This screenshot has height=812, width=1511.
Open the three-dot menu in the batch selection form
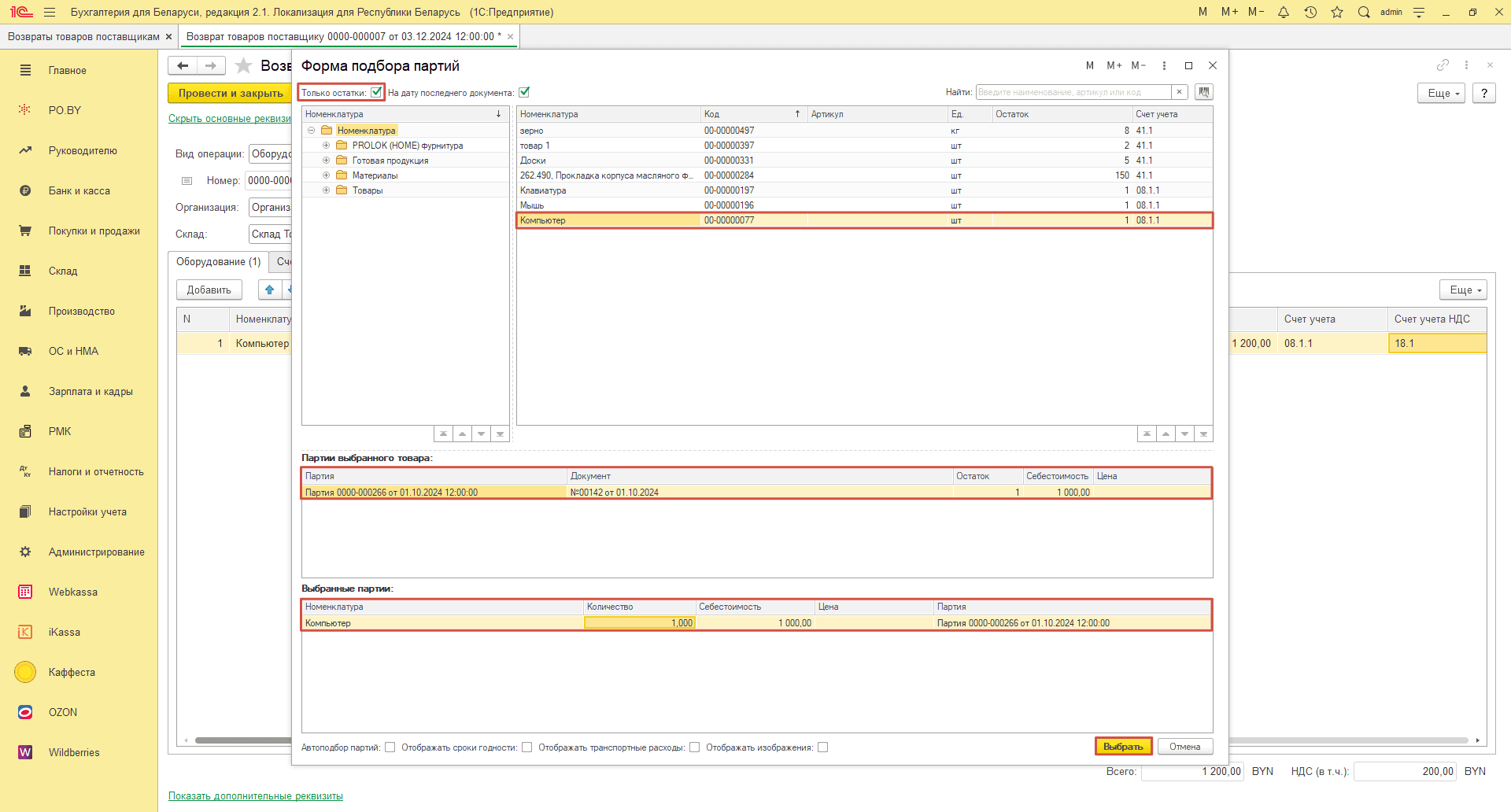coord(1164,65)
